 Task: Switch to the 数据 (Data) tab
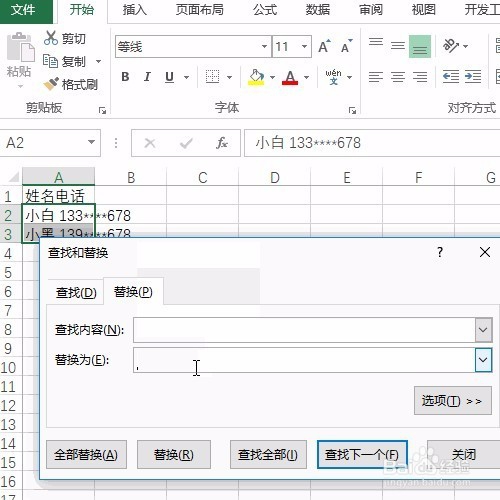pyautogui.click(x=318, y=10)
